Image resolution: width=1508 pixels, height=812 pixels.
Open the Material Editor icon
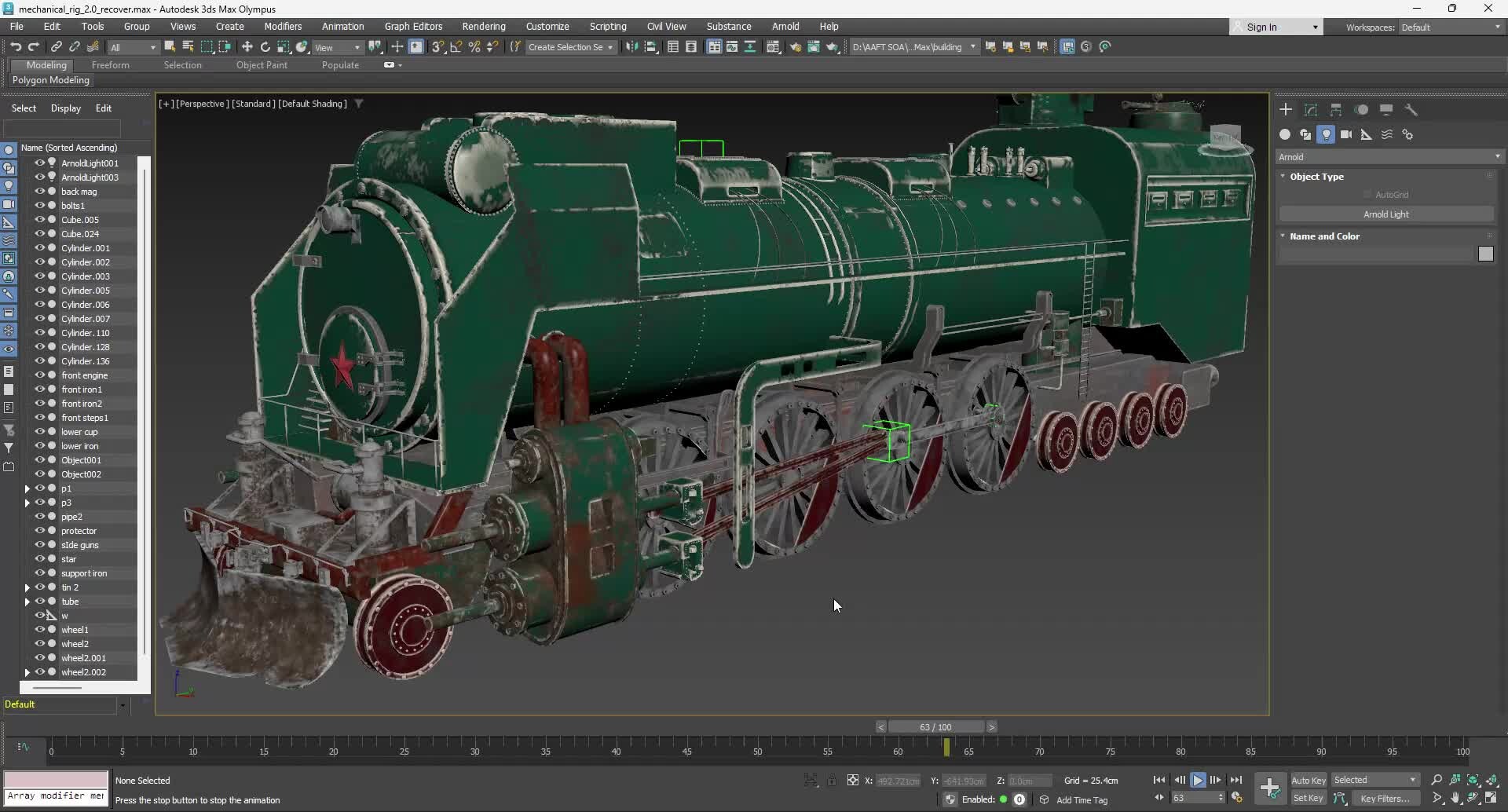(x=774, y=47)
